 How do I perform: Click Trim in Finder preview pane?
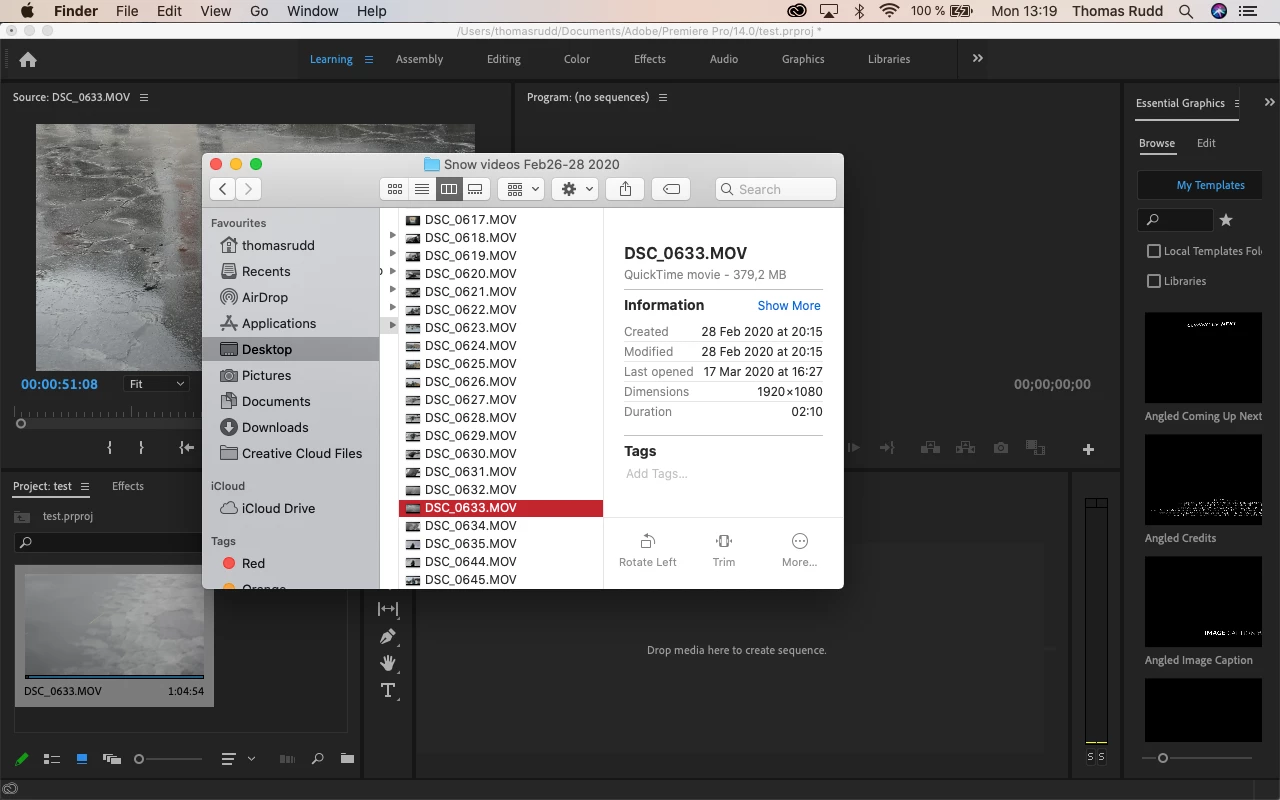[724, 550]
